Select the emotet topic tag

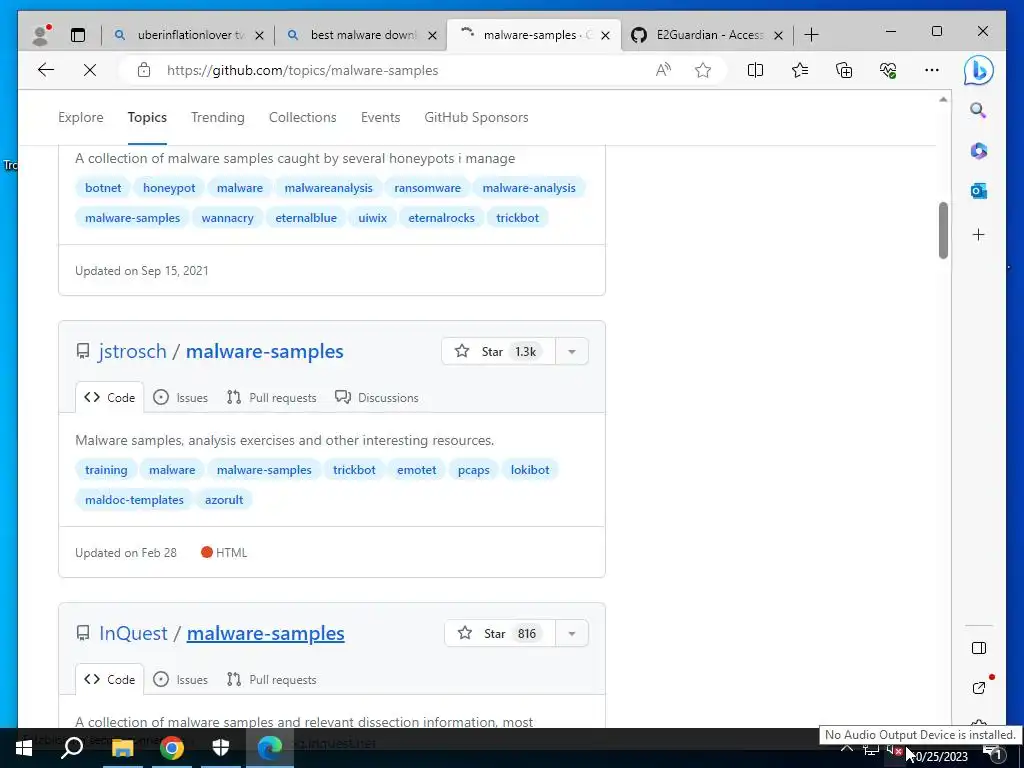click(x=417, y=470)
